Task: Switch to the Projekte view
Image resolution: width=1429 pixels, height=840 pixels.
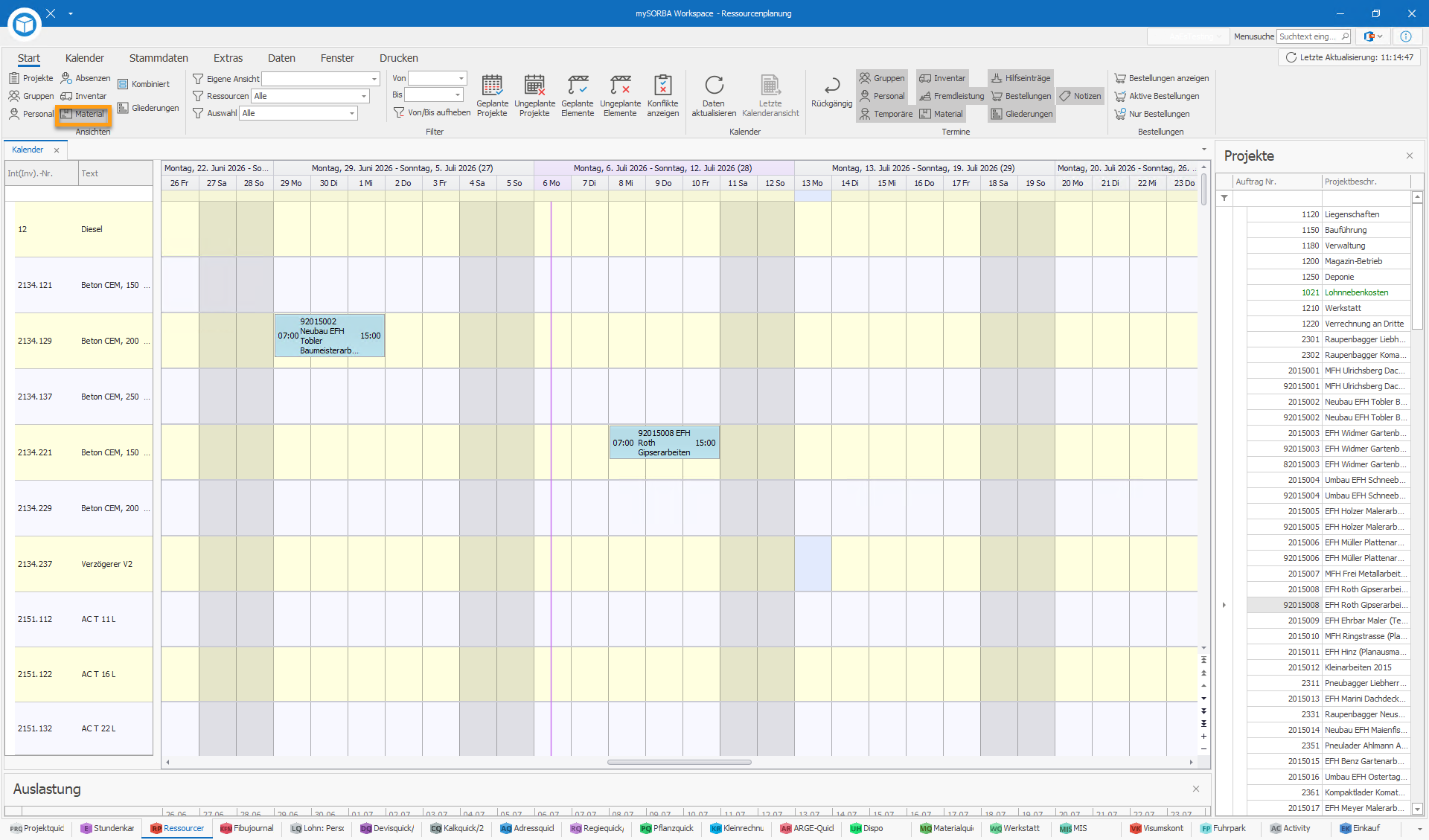Action: [31, 78]
